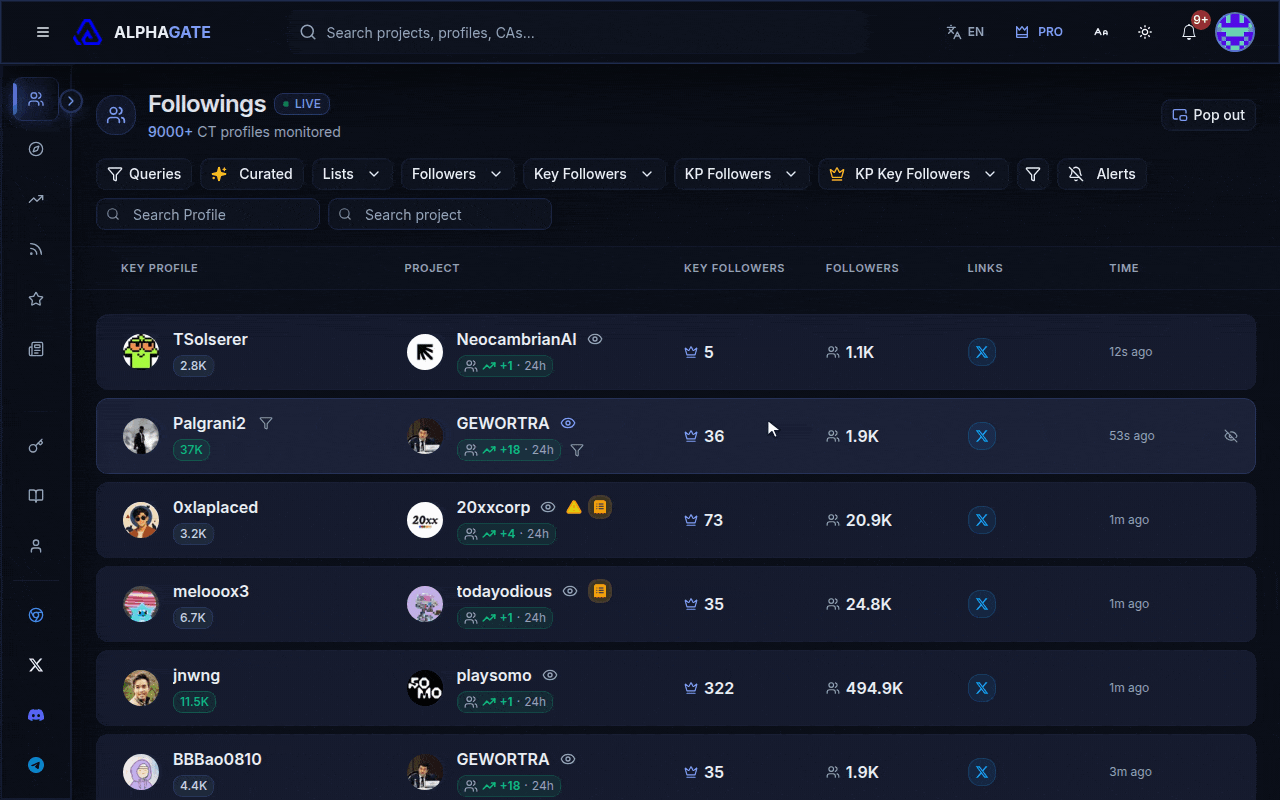The image size is (1280, 800).
Task: Click the notes icon beside 20xxcorp
Action: (x=600, y=507)
